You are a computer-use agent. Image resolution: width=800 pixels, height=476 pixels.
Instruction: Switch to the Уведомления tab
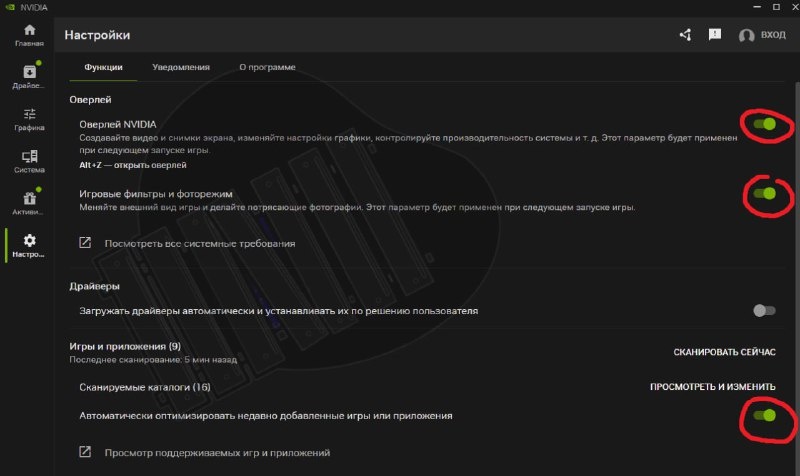click(x=181, y=67)
